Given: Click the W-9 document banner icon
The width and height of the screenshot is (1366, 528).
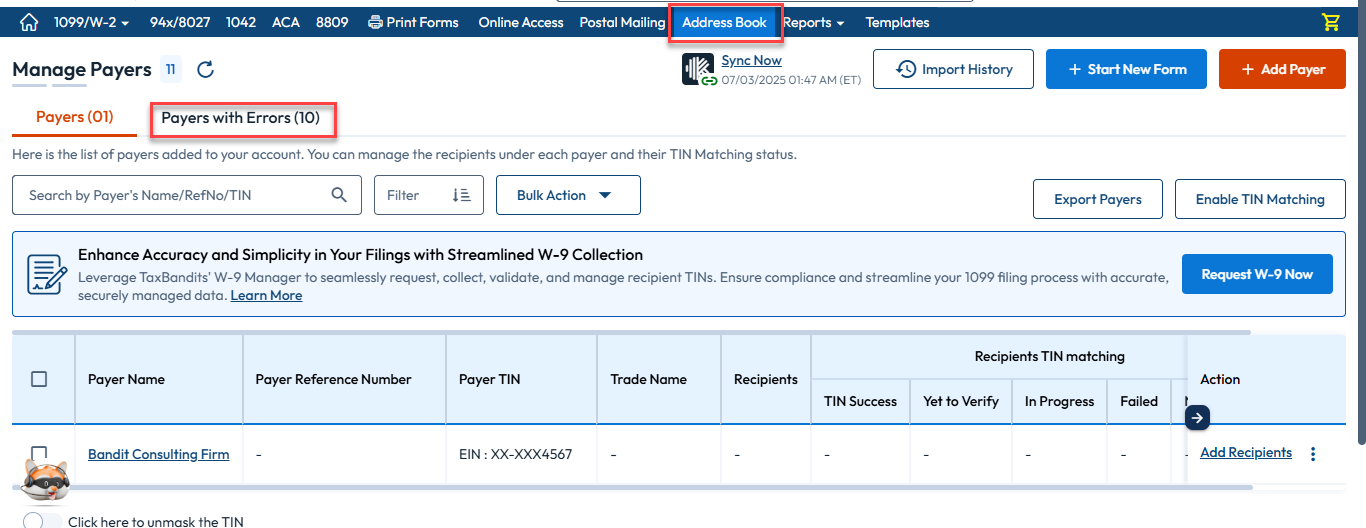Looking at the screenshot, I should [46, 275].
